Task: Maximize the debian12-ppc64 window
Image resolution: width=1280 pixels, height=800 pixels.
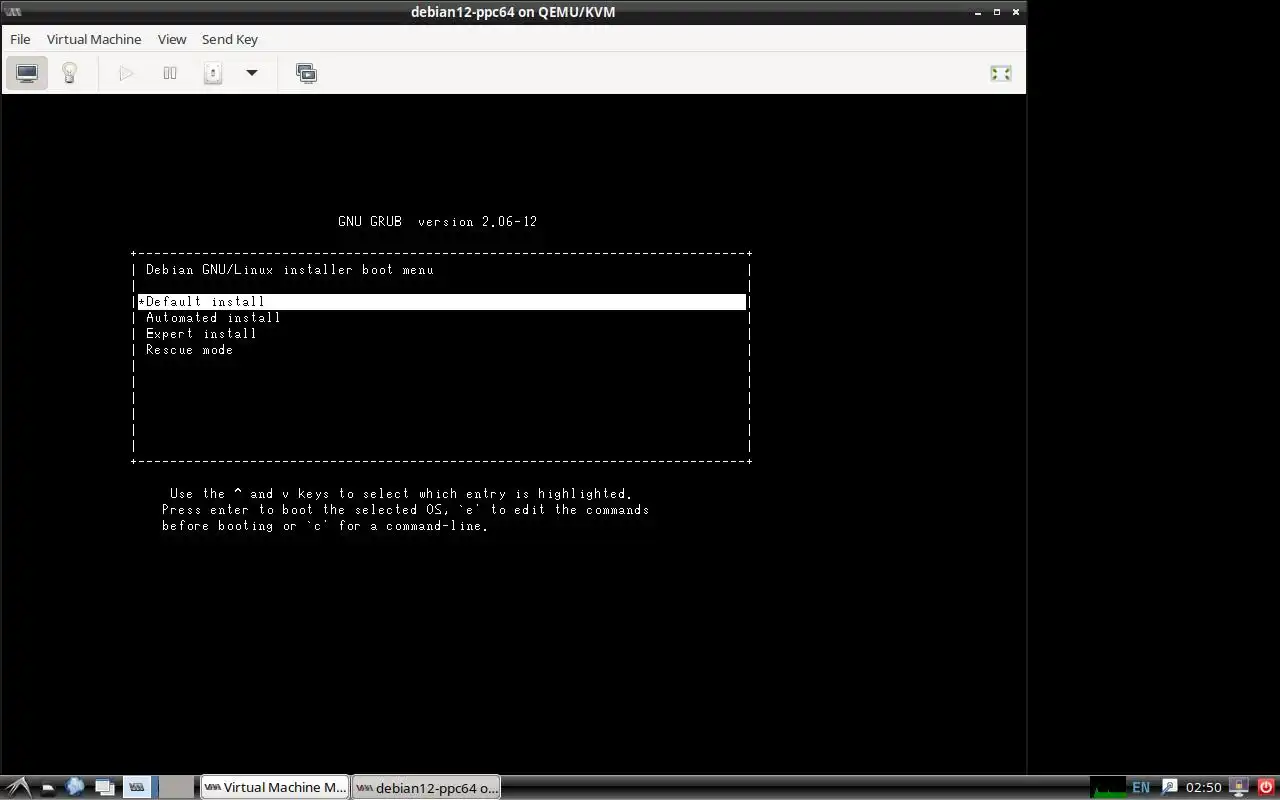Action: (x=997, y=12)
